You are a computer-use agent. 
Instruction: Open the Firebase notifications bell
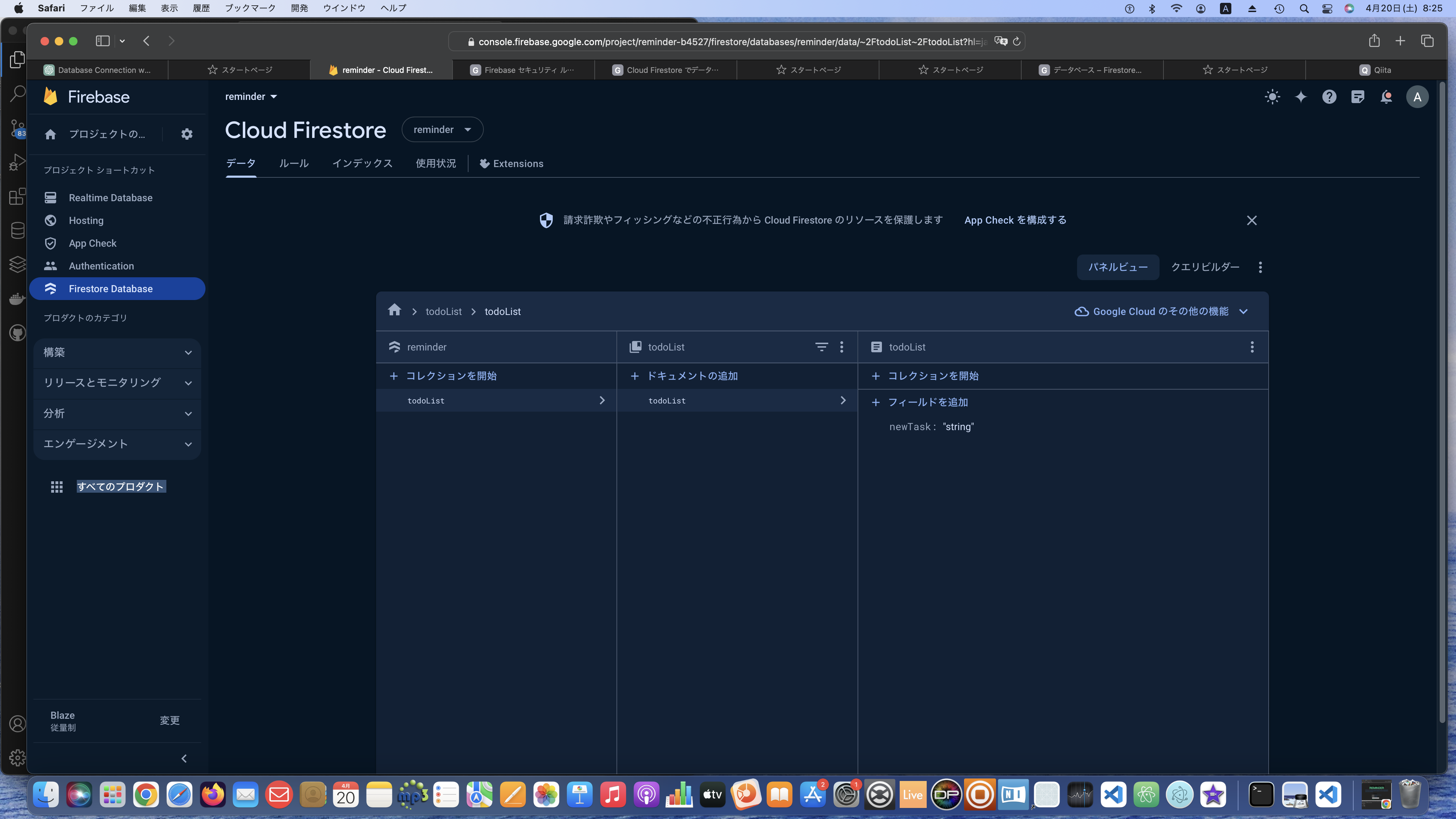click(x=1386, y=97)
